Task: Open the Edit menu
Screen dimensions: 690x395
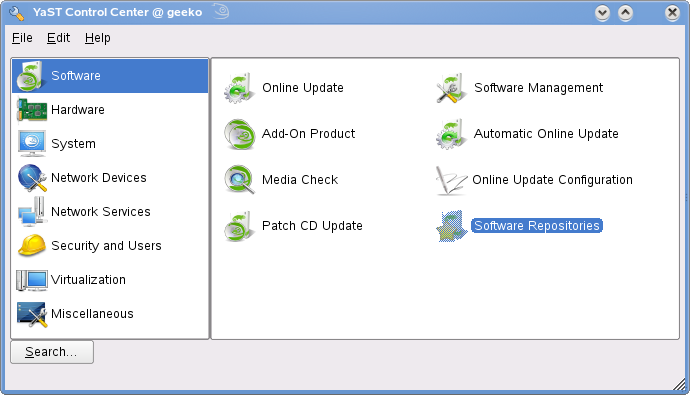Action: tap(59, 38)
